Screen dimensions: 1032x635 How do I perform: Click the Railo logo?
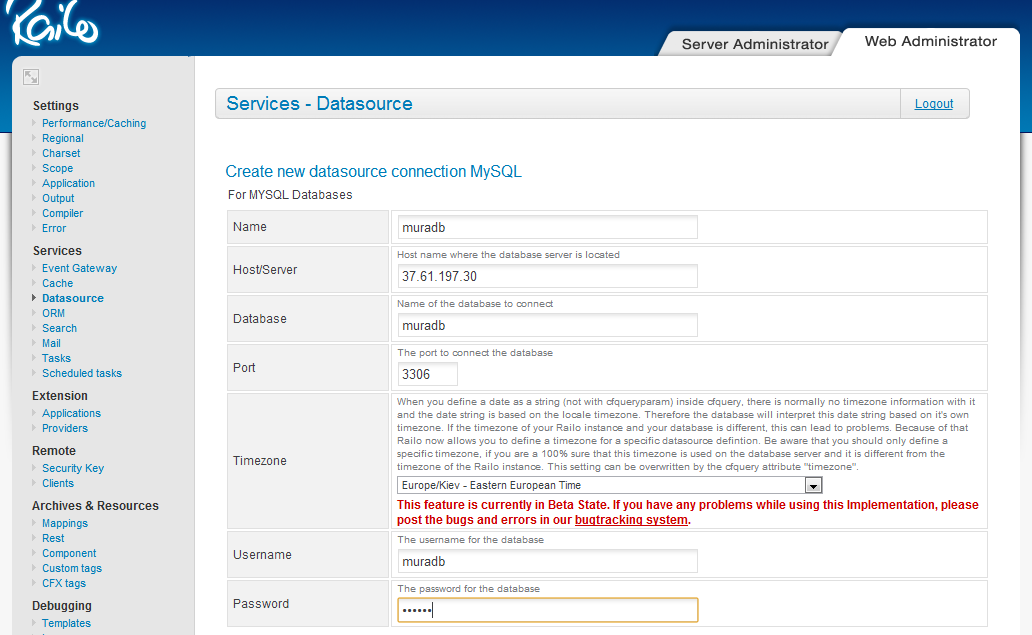53,23
